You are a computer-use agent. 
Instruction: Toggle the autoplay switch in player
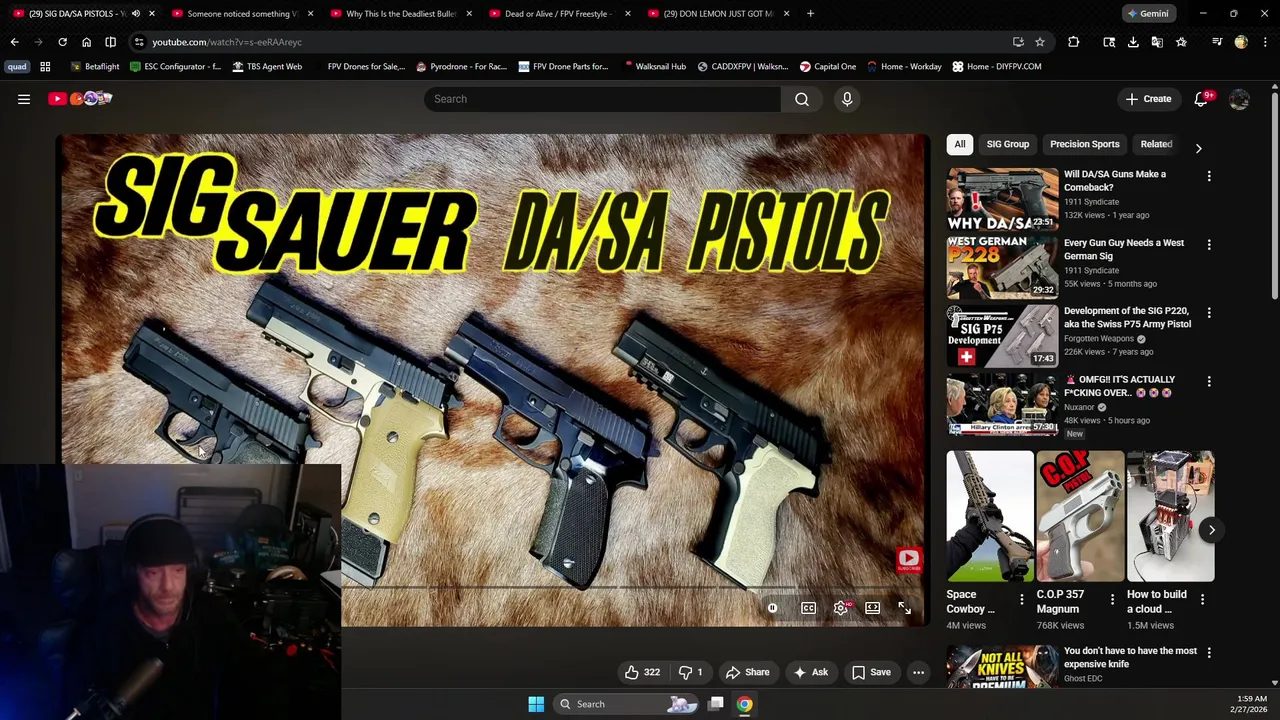772,608
